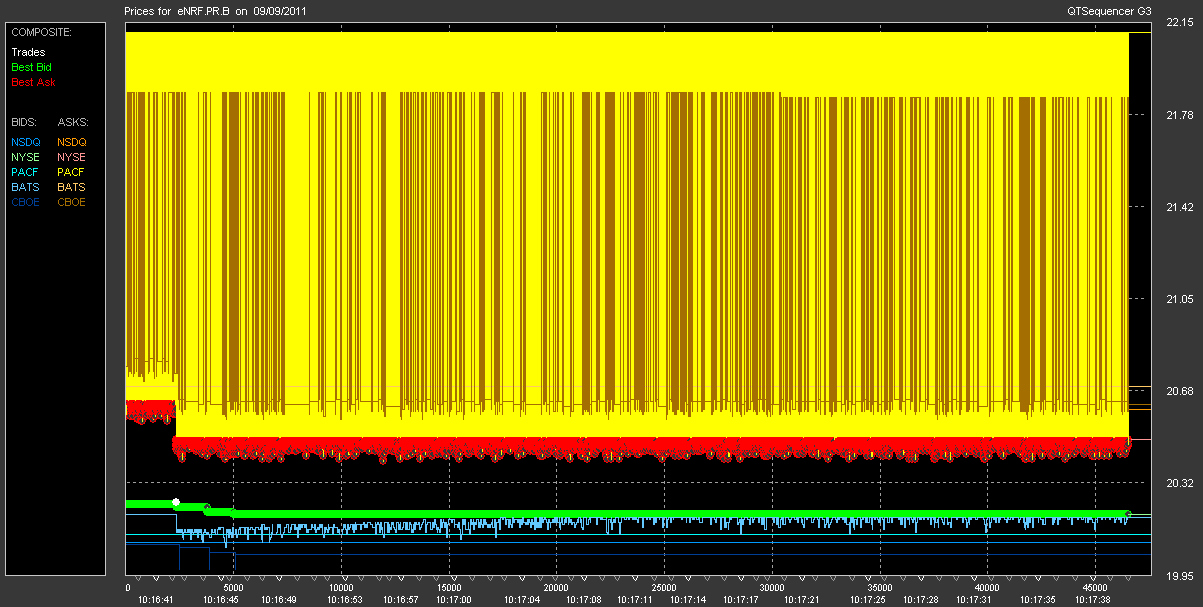
Task: Click the 10:17:14 time label
Action: 688,600
